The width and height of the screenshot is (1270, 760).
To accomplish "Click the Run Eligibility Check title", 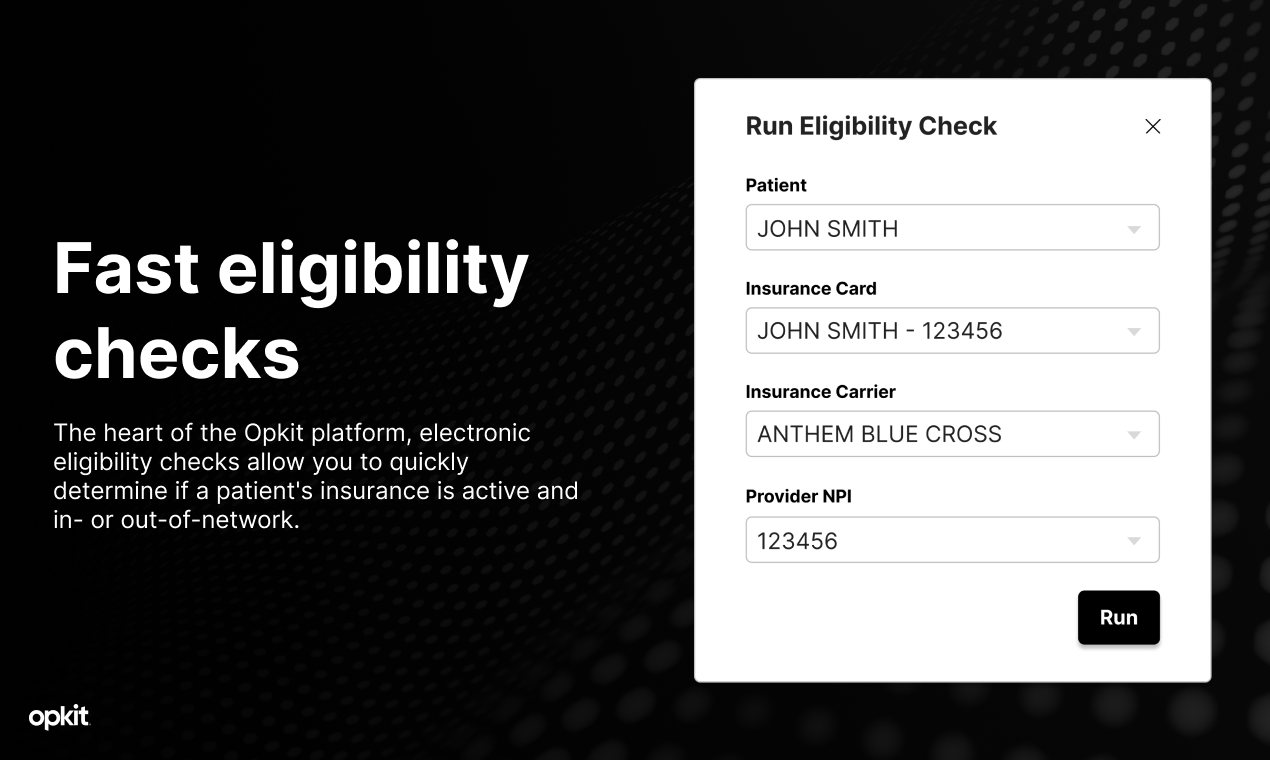I will tap(870, 126).
